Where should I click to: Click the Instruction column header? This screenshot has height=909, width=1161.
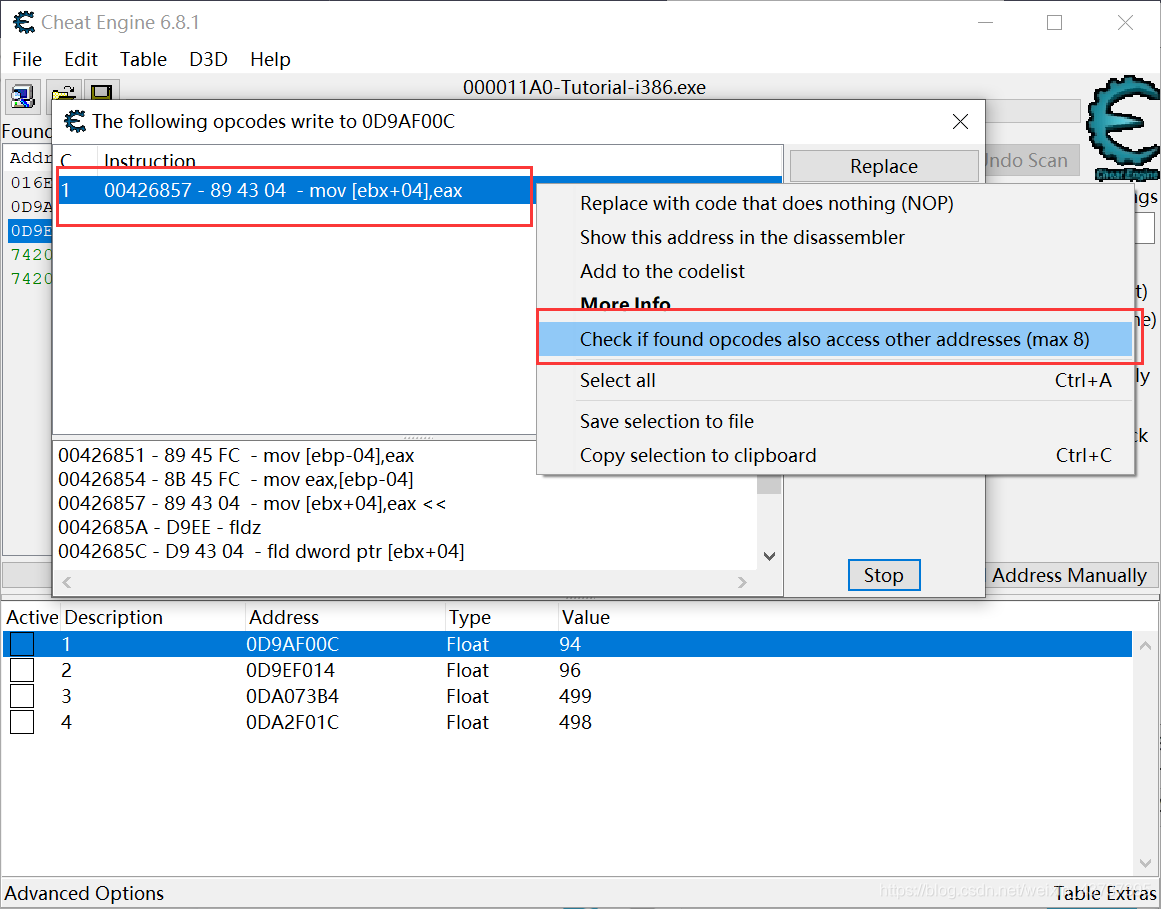[150, 161]
